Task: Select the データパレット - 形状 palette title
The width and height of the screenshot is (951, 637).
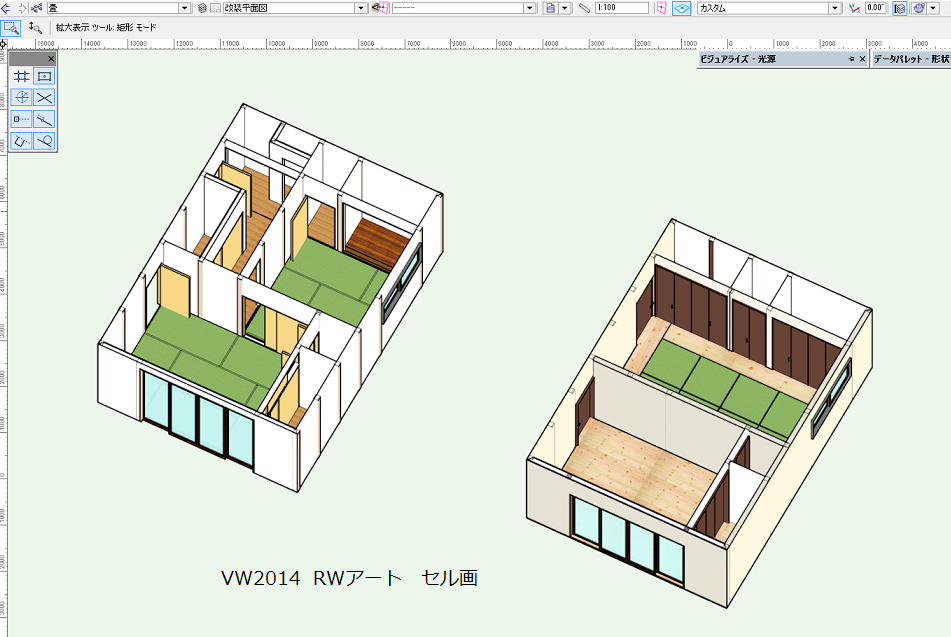Action: point(910,60)
